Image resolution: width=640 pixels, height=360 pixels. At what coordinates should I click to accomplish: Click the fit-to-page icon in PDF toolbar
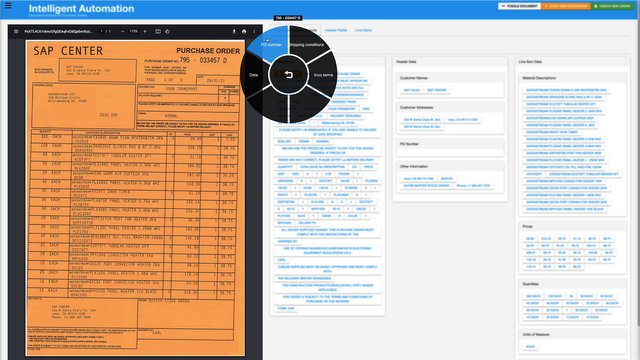(158, 31)
